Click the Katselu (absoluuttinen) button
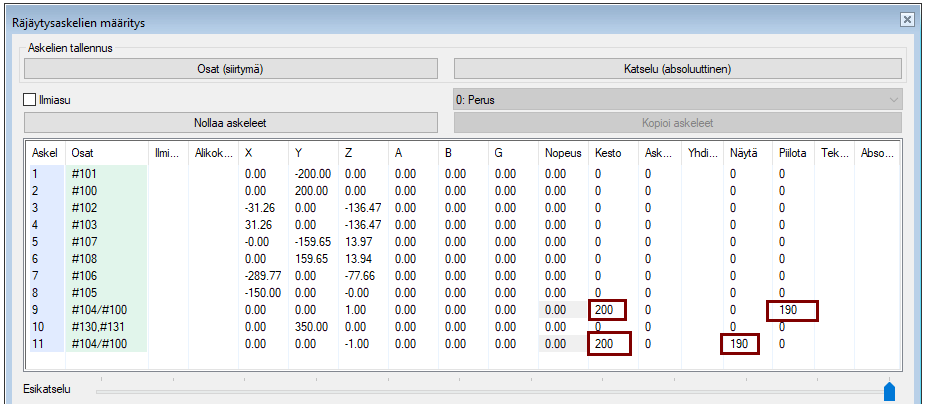The image size is (927, 404). 678,68
